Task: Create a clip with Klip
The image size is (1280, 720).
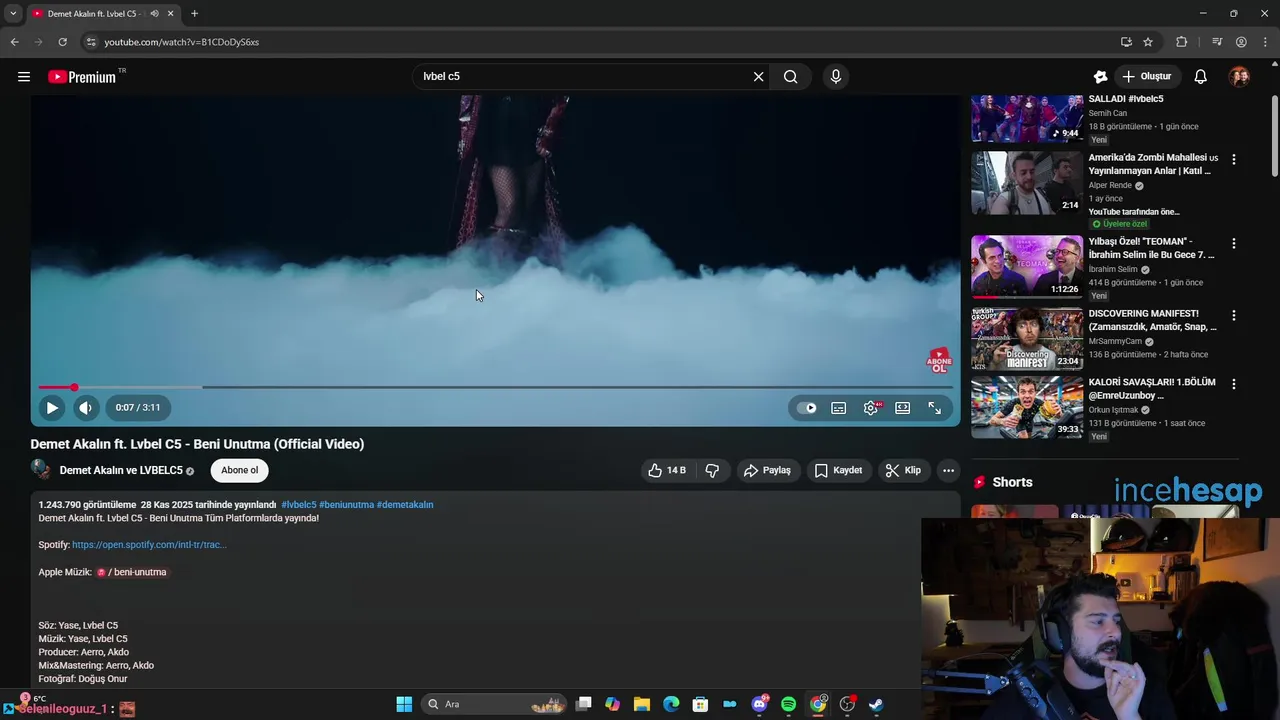Action: (x=903, y=470)
